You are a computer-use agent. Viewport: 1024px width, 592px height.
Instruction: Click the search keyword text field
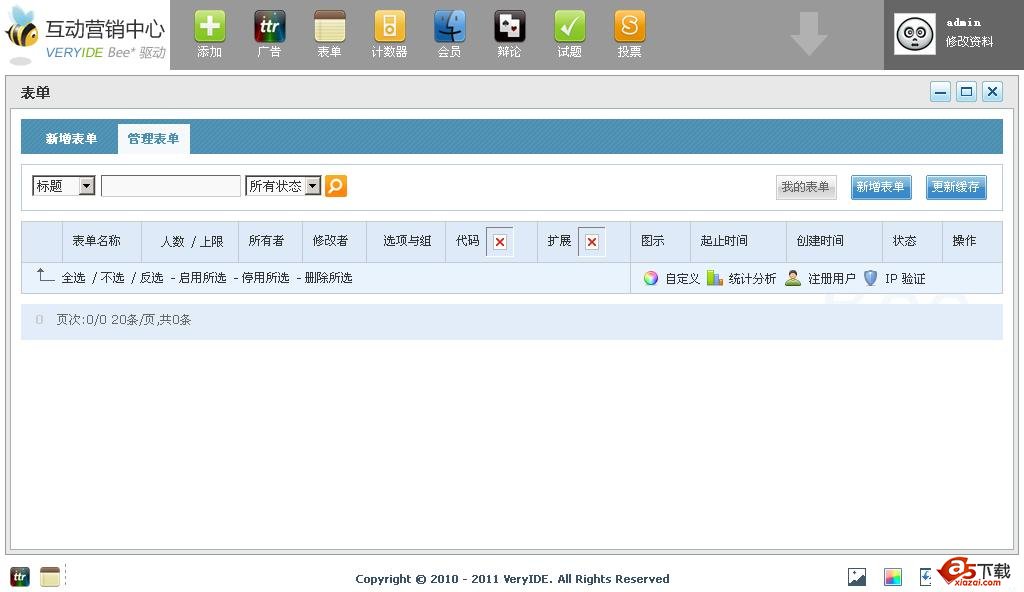point(171,186)
